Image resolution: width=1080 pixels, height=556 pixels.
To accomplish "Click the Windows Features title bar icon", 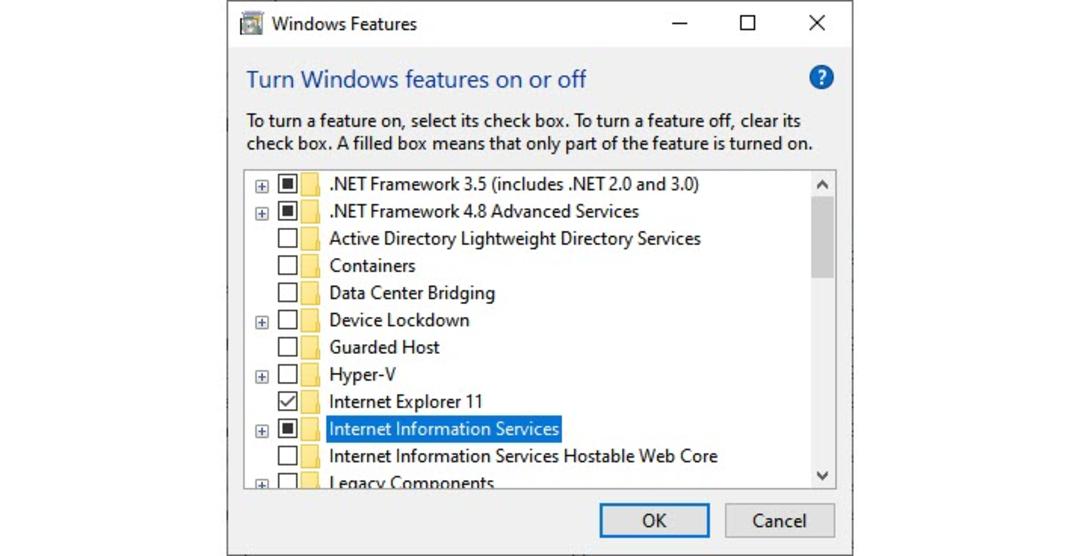I will pyautogui.click(x=251, y=23).
